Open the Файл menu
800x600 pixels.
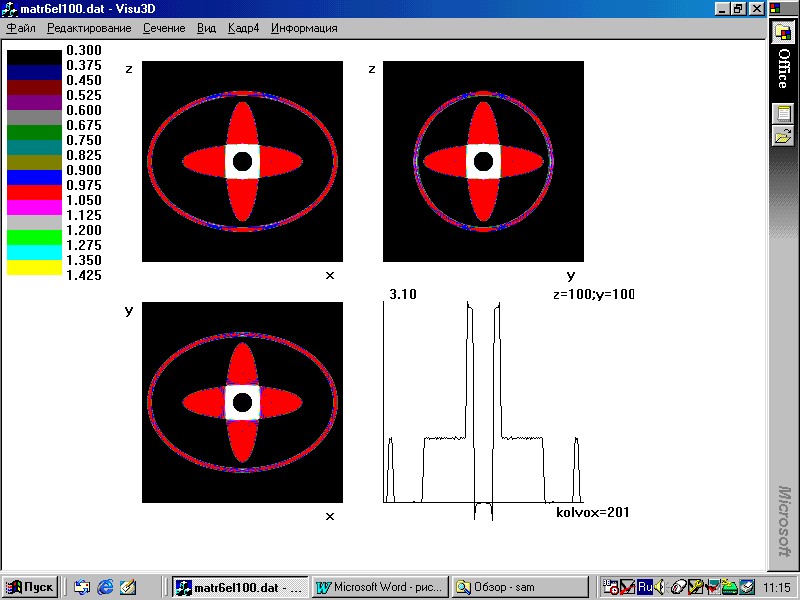point(21,28)
